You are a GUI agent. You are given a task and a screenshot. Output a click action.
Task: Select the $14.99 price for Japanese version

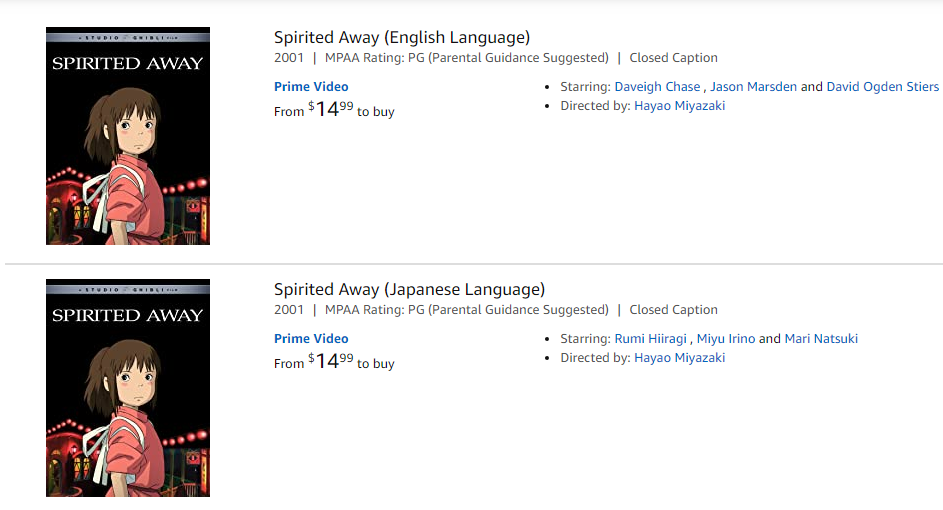coord(331,361)
